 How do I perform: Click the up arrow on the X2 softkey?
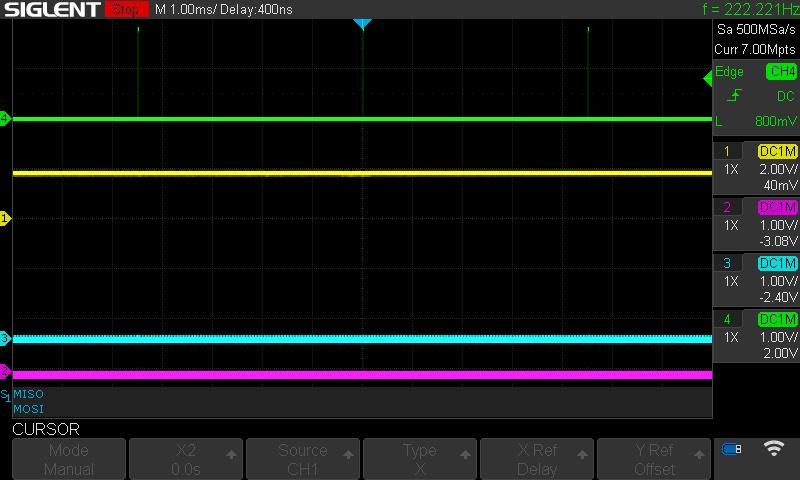(x=231, y=454)
